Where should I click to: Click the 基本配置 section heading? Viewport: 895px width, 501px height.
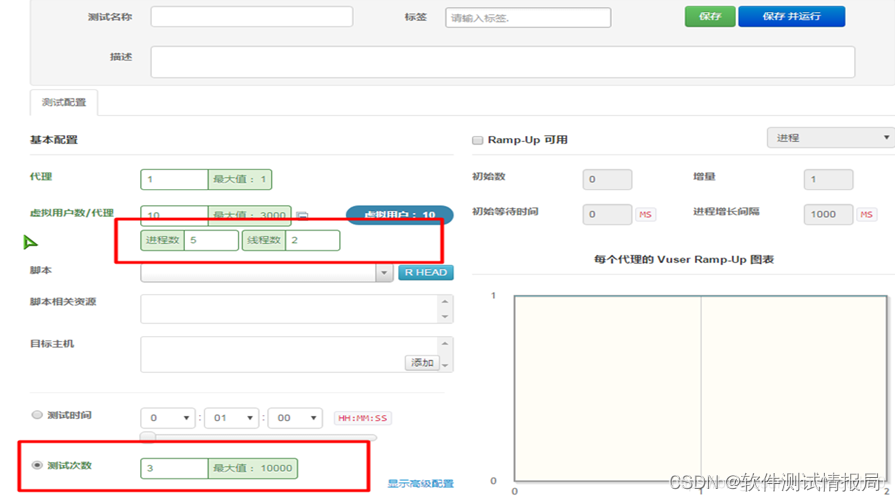(x=54, y=140)
